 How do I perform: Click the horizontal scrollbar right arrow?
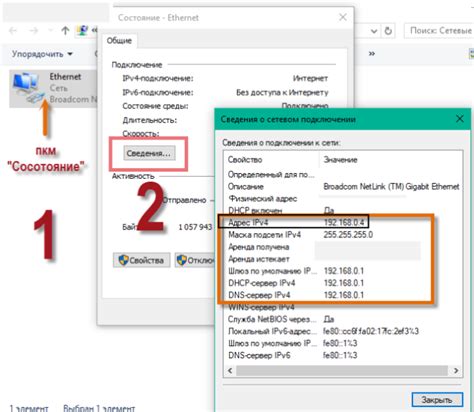[x=456, y=371]
